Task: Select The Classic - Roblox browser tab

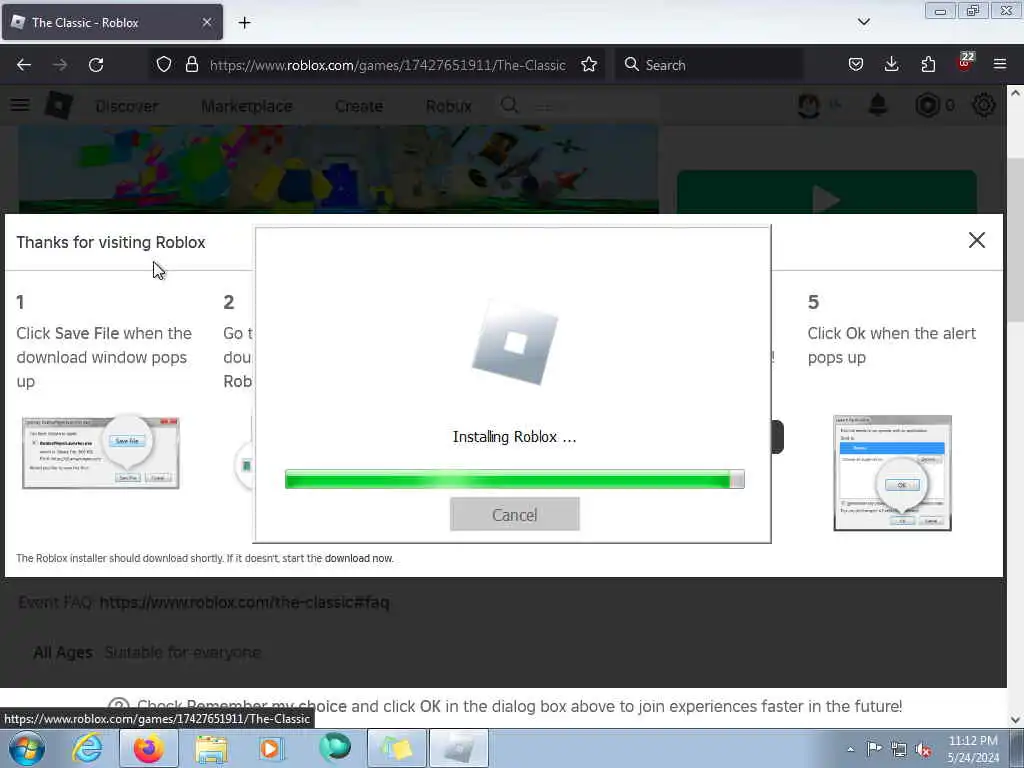Action: [112, 22]
